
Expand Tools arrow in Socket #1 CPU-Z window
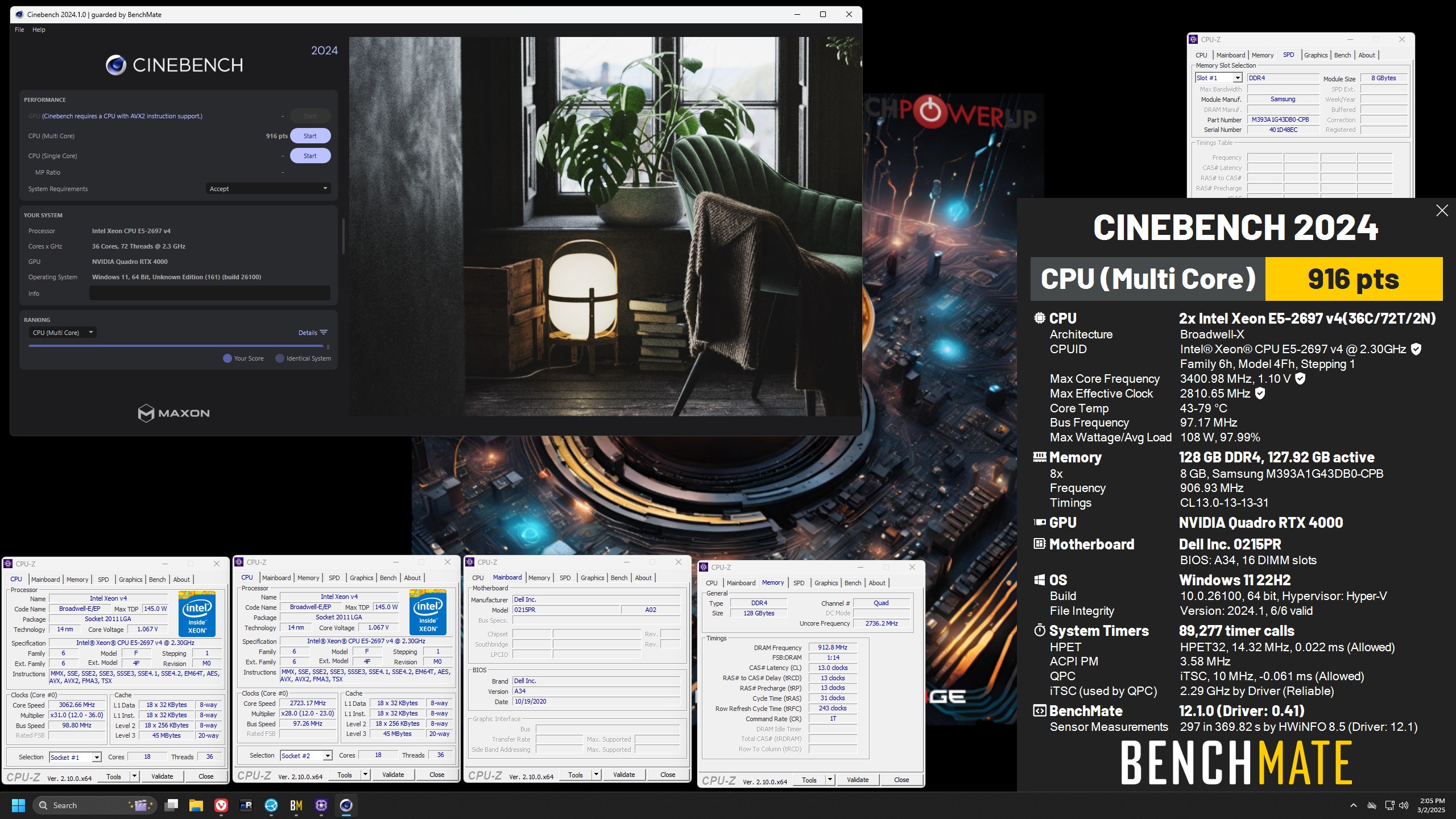click(x=134, y=776)
